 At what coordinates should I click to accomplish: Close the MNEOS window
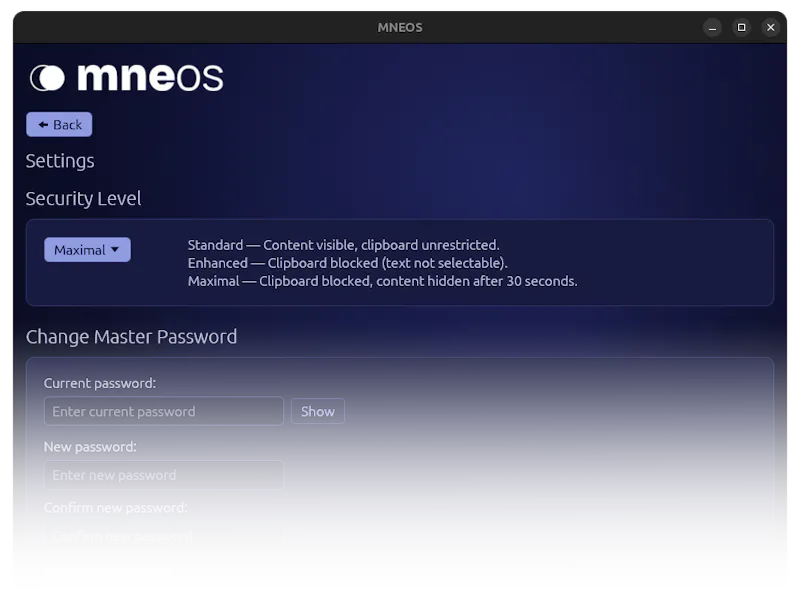click(x=770, y=28)
